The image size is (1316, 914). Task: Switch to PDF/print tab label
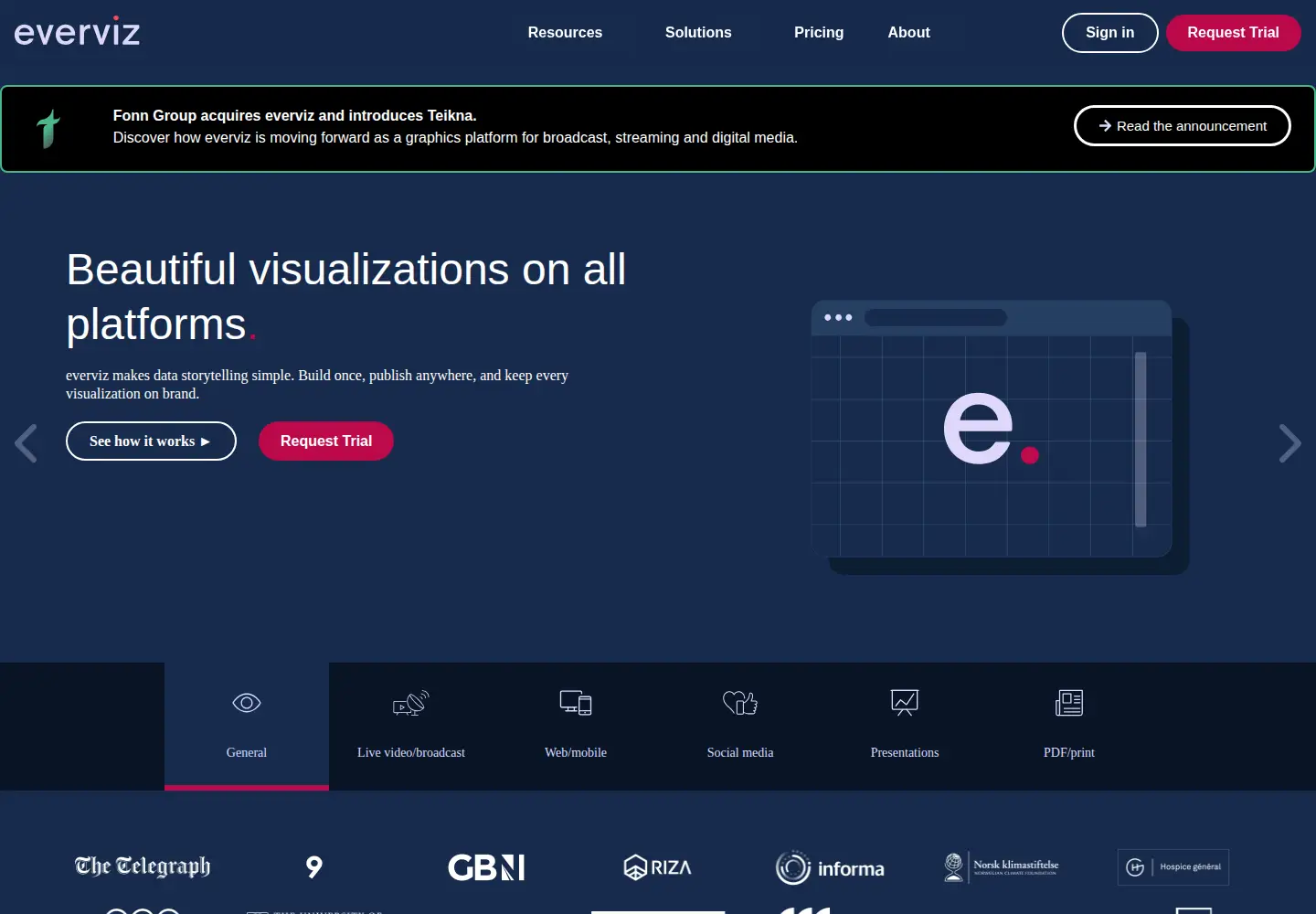click(1069, 752)
